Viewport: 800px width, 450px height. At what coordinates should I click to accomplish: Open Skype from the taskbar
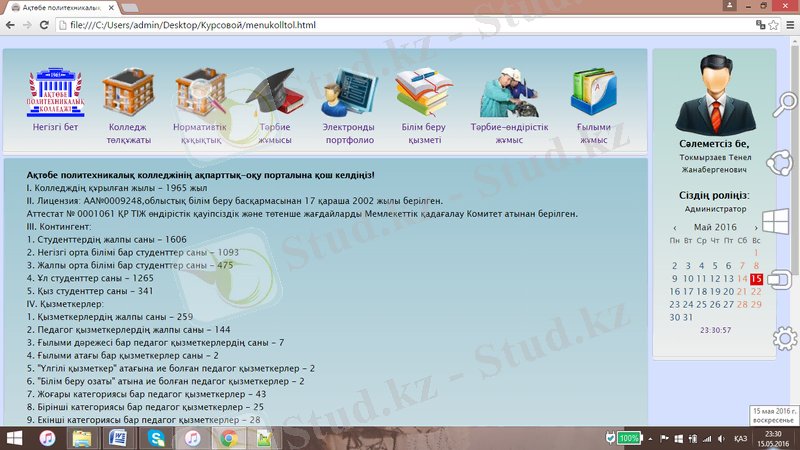coord(156,438)
